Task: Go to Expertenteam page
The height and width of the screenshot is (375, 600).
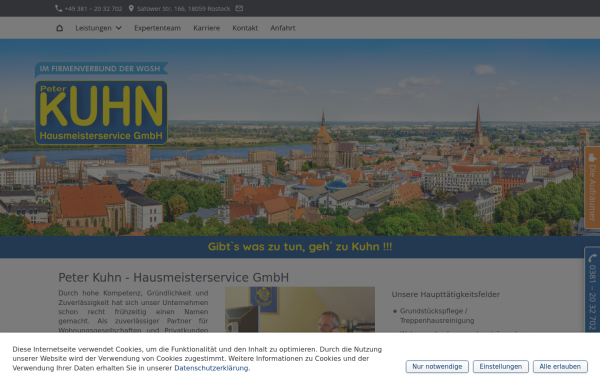Action: [157, 28]
